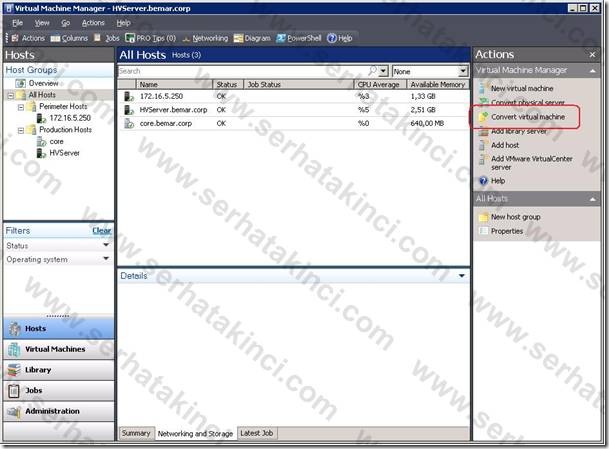Select 172.16.5.250 under Perimeter Hosts
This screenshot has height=449, width=609.
coord(70,118)
